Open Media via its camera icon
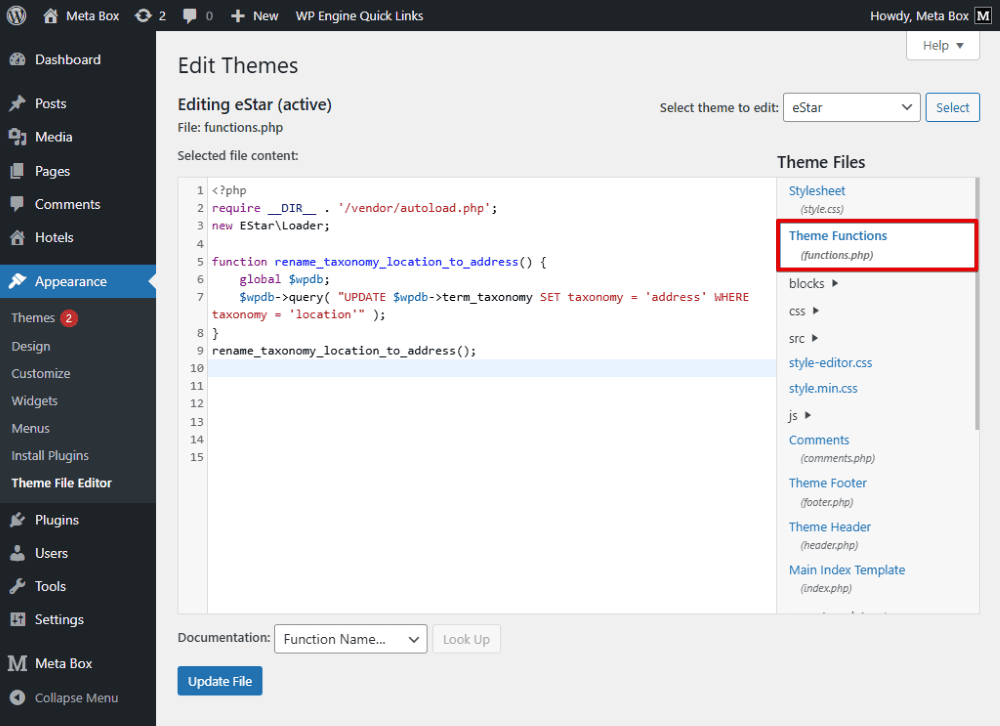 coord(19,136)
